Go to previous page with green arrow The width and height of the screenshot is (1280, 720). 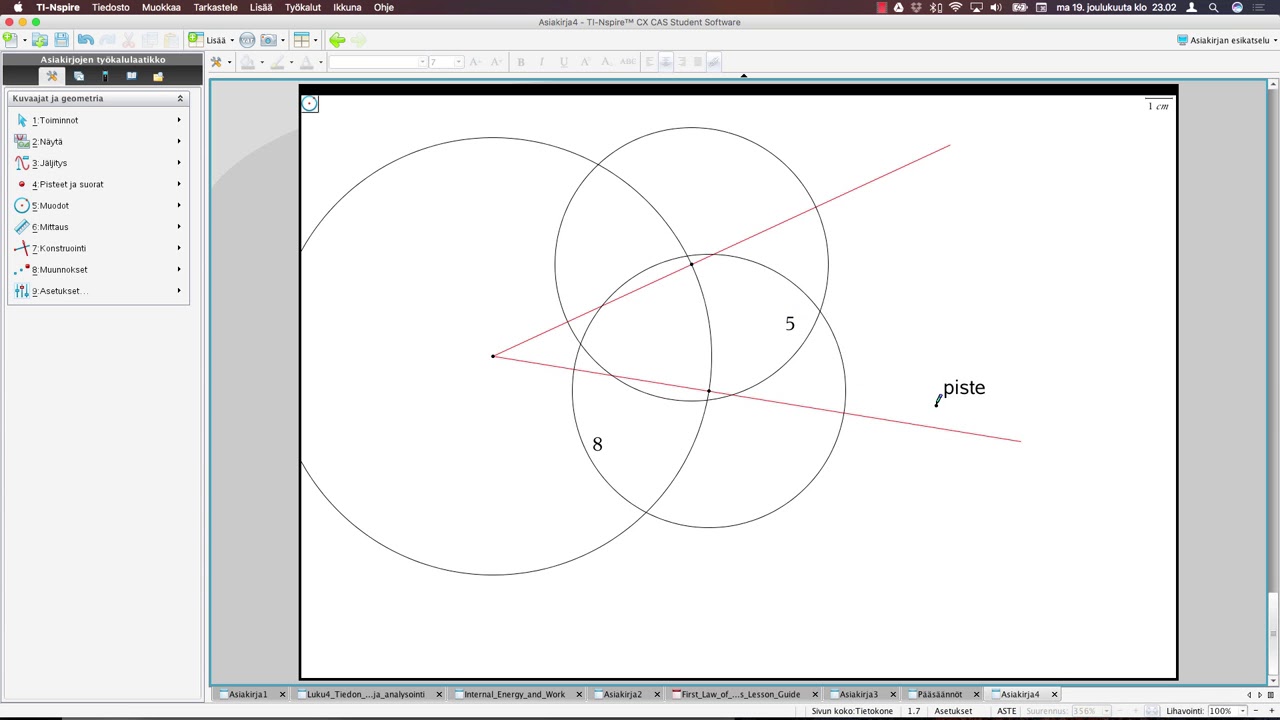(x=337, y=40)
